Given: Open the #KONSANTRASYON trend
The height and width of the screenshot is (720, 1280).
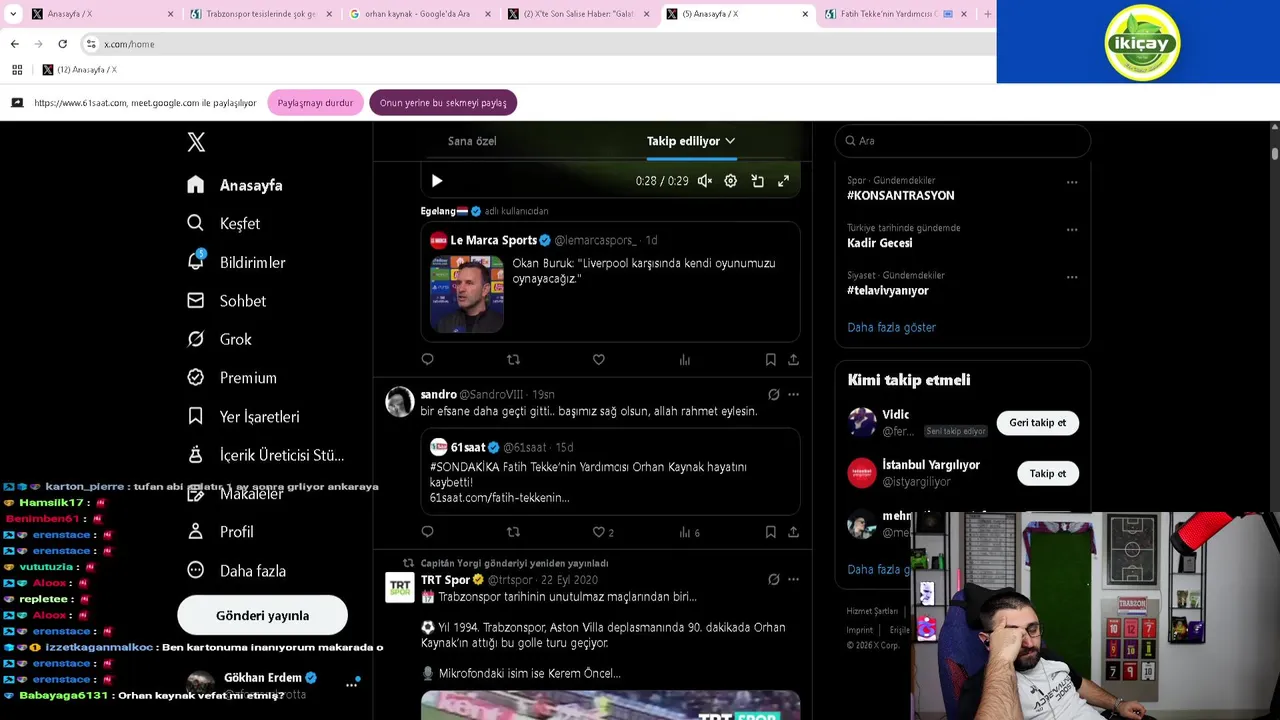Looking at the screenshot, I should 900,195.
